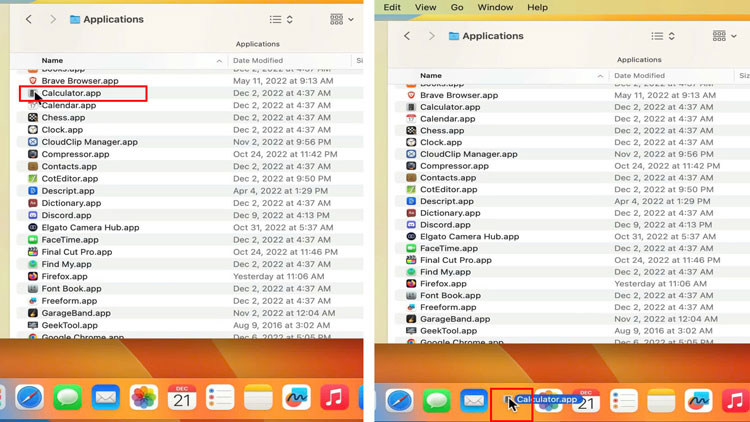Open Mail from the left Dock

coord(106,397)
